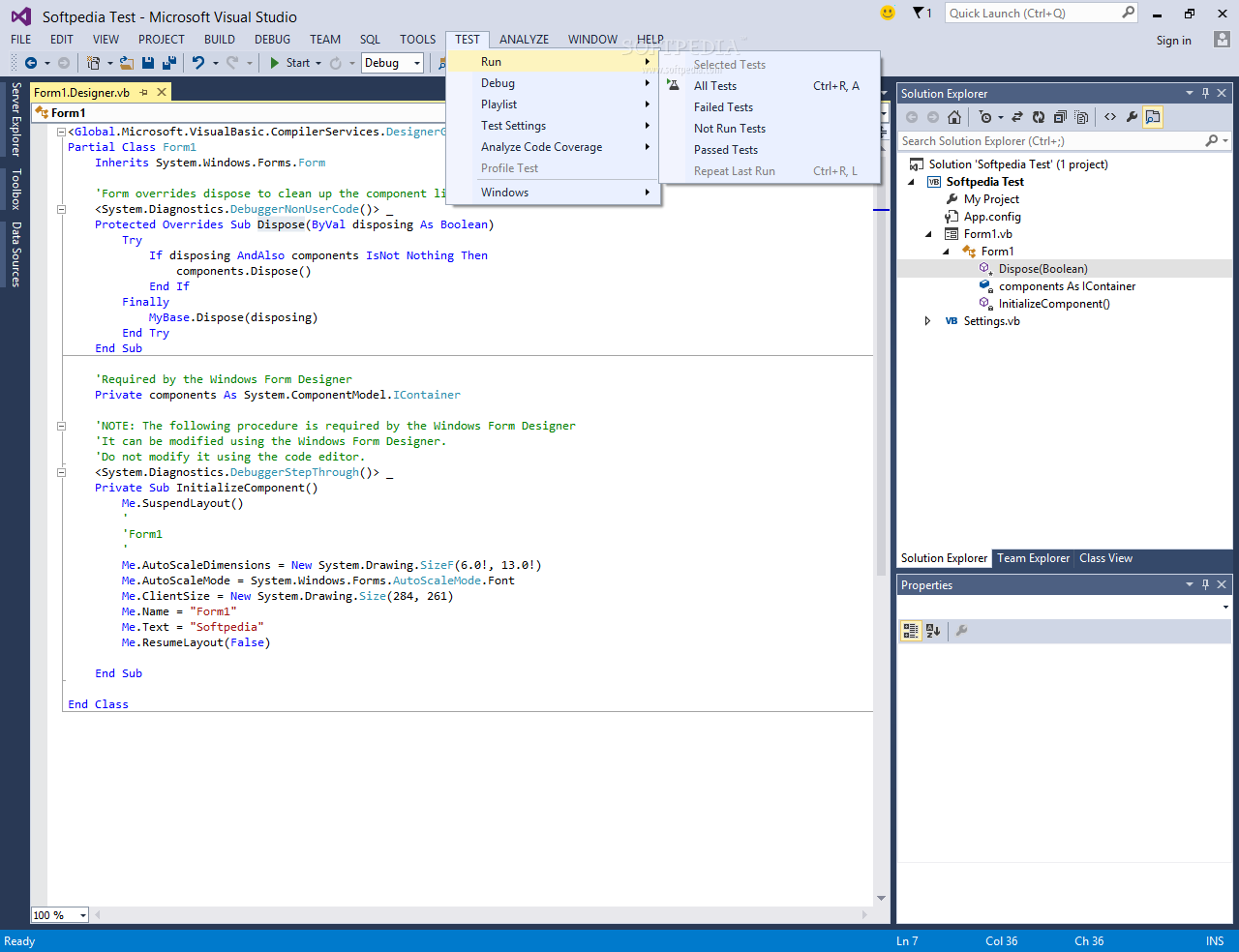Toggle auto-hide pin on Properties panel

1205,584
